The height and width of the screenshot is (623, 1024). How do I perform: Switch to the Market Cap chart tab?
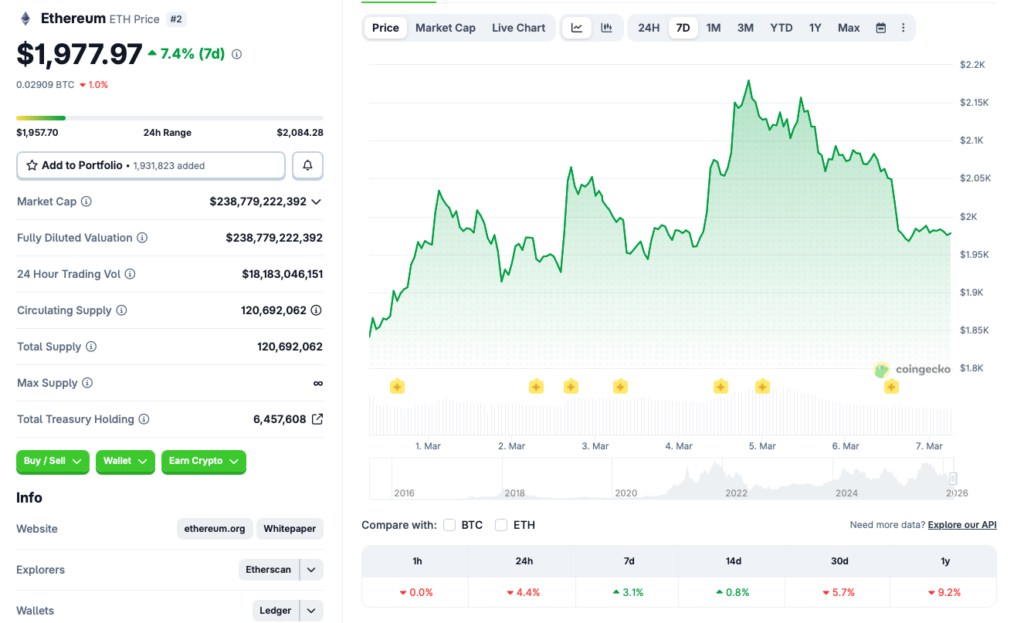point(445,27)
